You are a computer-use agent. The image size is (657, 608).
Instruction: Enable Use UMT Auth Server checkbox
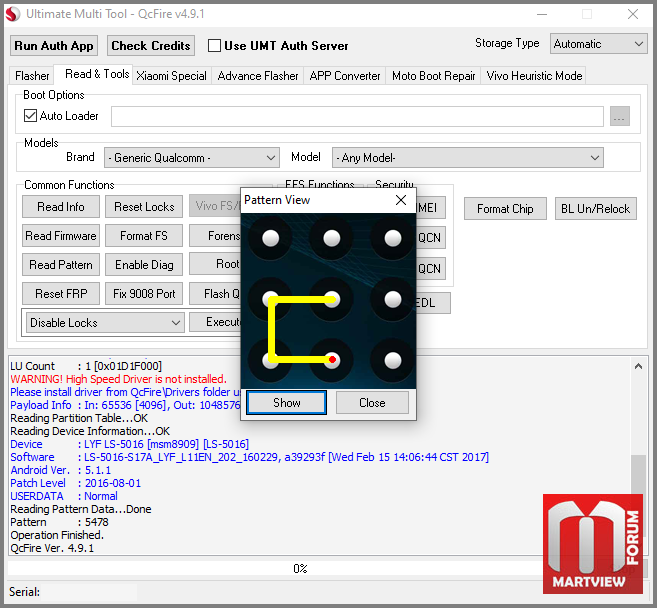pos(214,45)
